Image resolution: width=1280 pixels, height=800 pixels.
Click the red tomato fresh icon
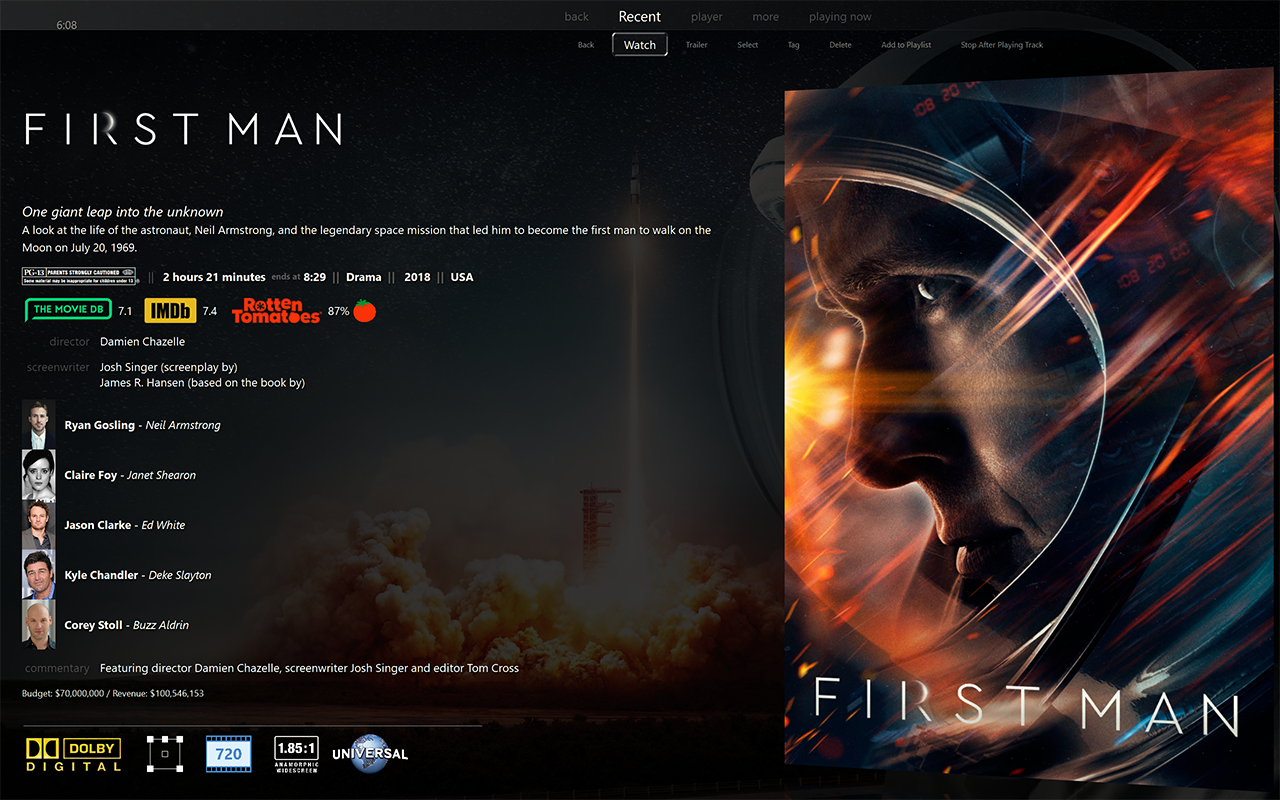pyautogui.click(x=364, y=311)
